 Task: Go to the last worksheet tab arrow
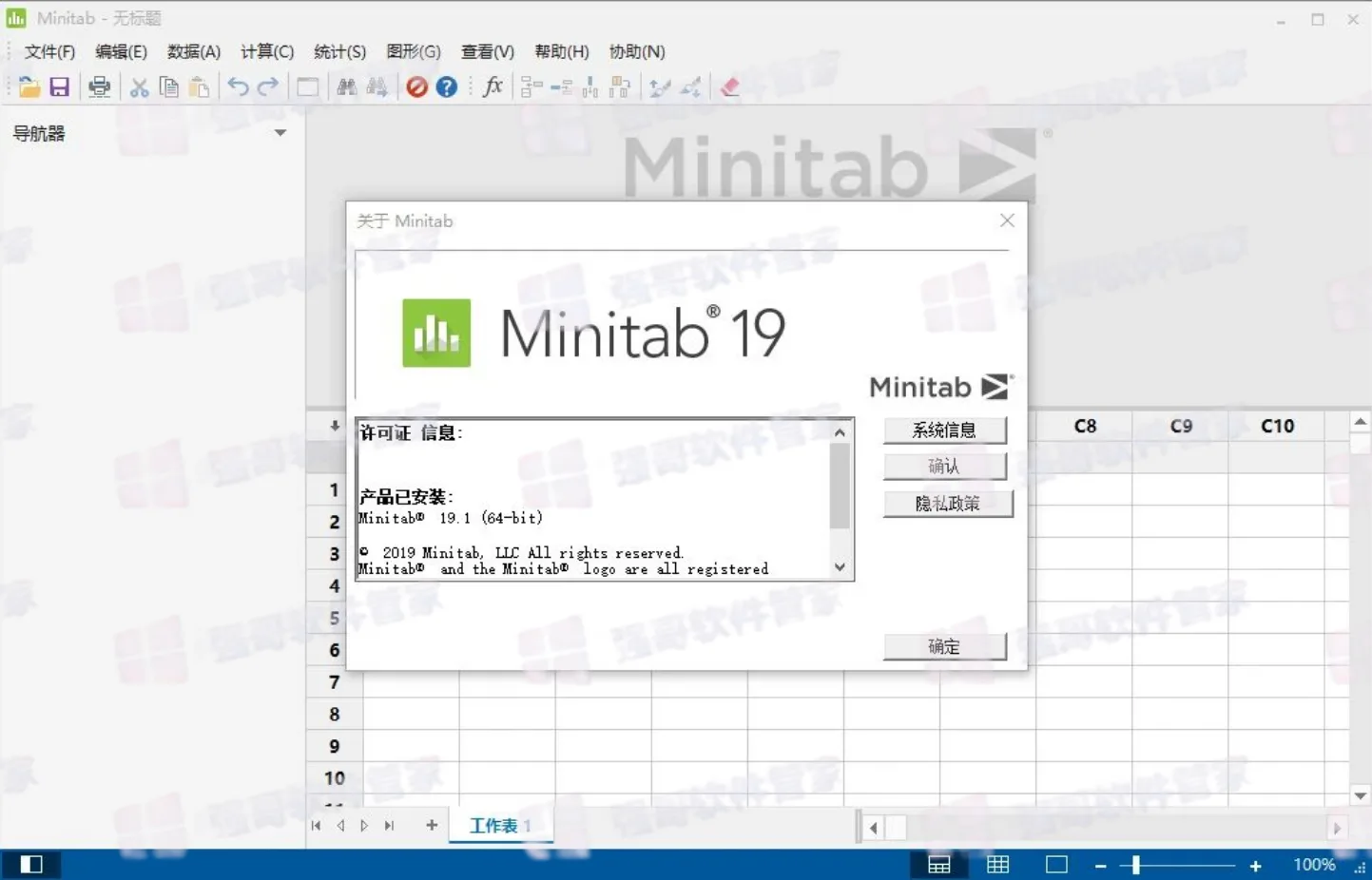pyautogui.click(x=389, y=826)
